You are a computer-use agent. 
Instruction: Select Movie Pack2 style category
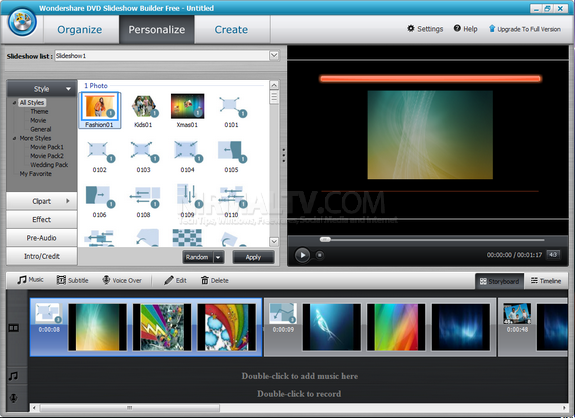coord(47,156)
